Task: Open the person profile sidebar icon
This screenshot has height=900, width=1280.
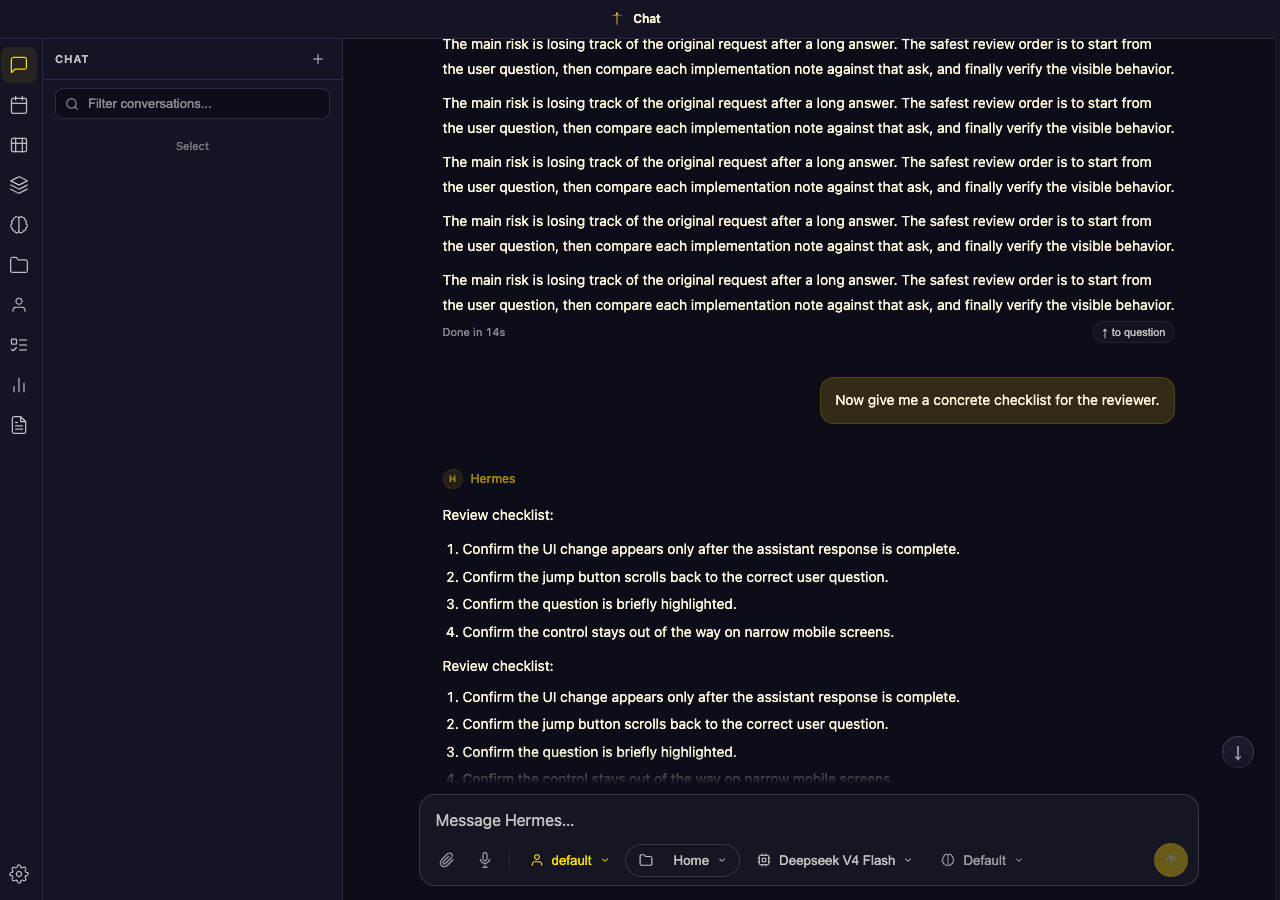Action: point(19,305)
